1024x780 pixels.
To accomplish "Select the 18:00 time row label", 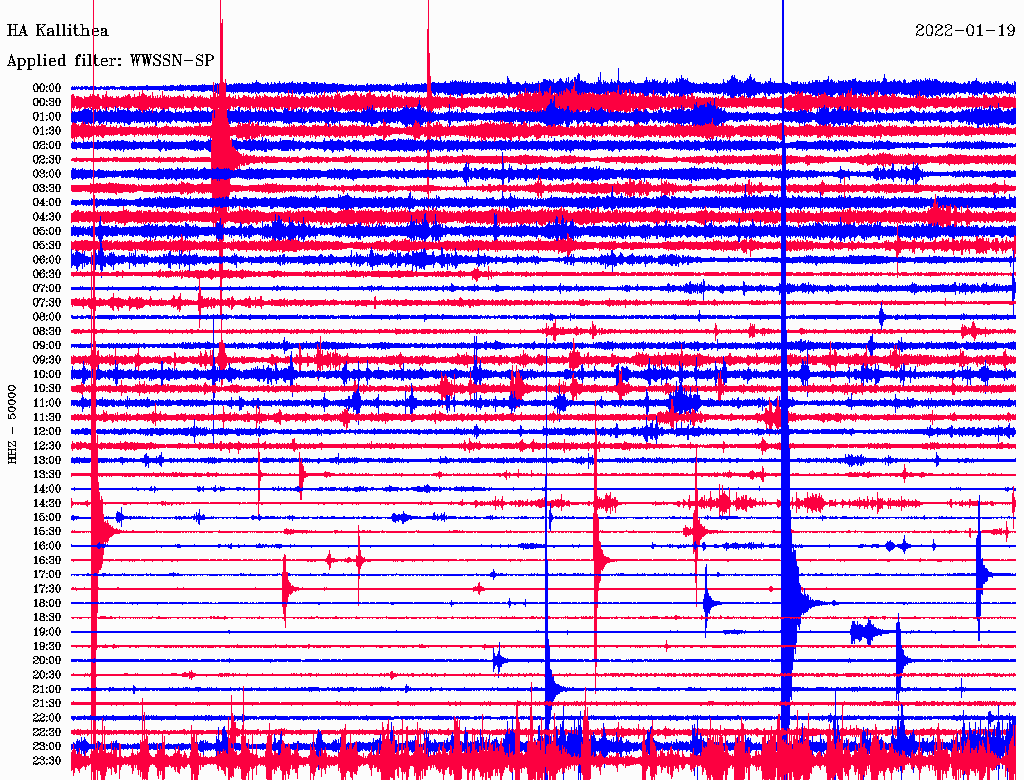I will (47, 604).
